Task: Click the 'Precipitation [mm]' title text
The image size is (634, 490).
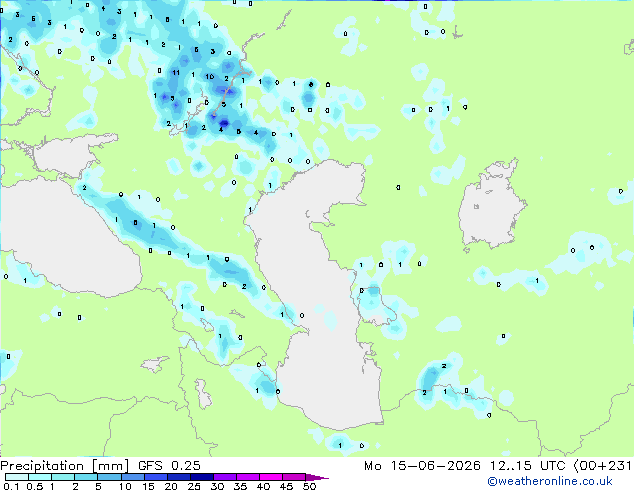Action: pos(64,466)
